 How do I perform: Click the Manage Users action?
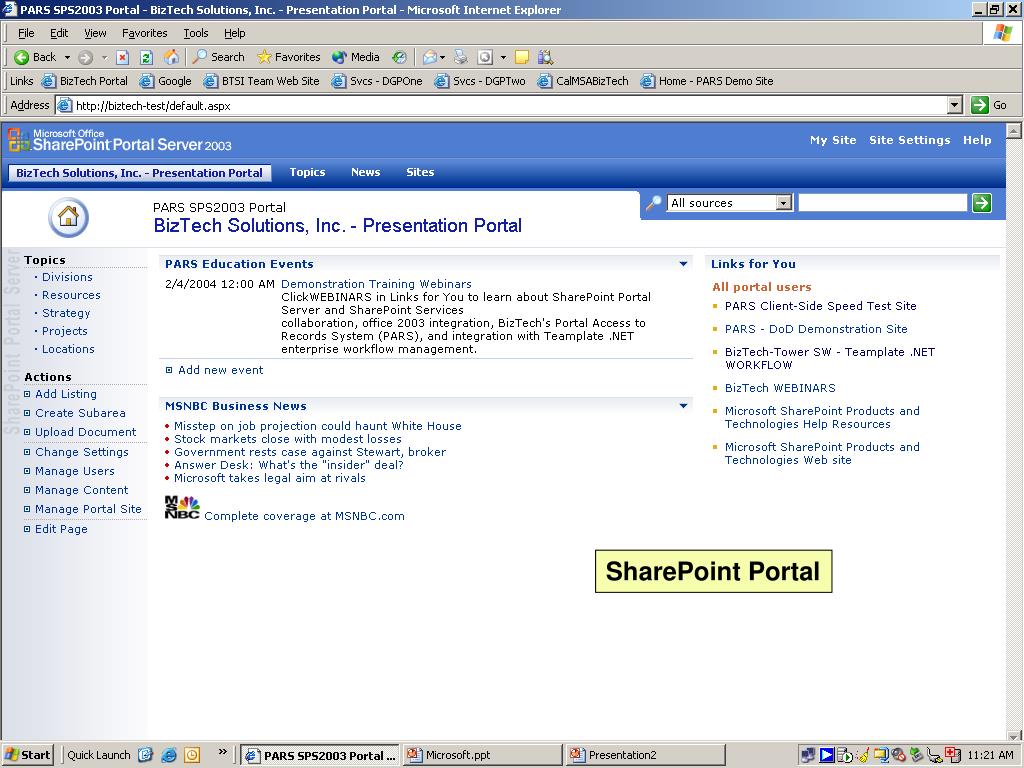tap(74, 471)
